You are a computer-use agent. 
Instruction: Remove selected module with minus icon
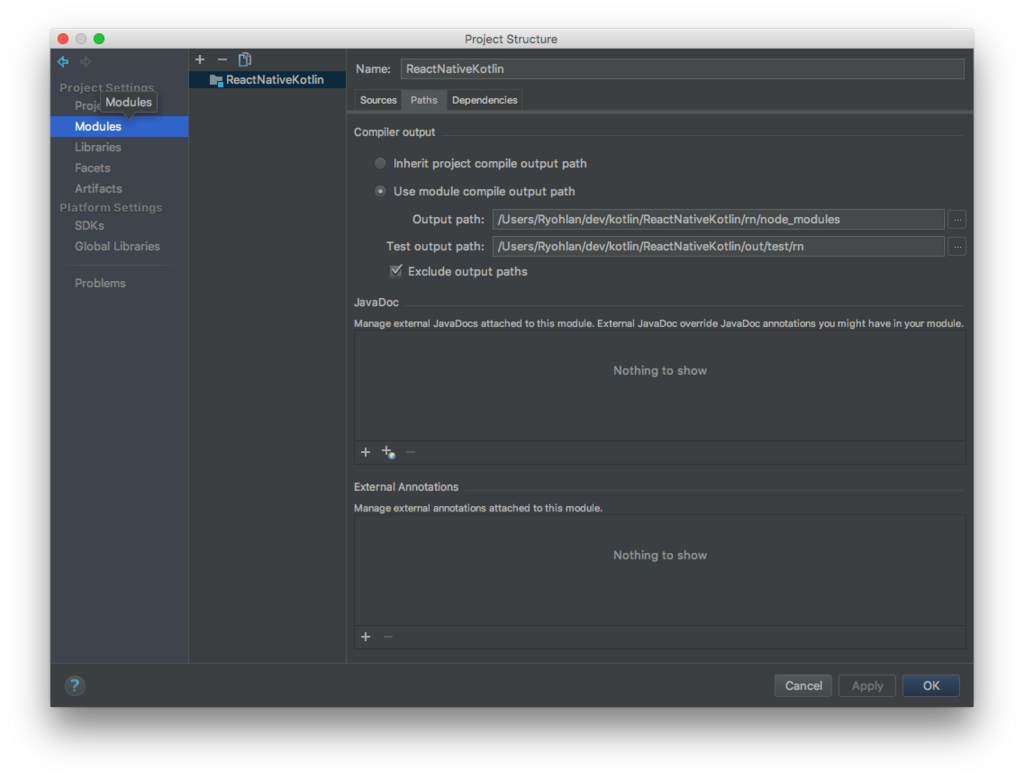222,59
